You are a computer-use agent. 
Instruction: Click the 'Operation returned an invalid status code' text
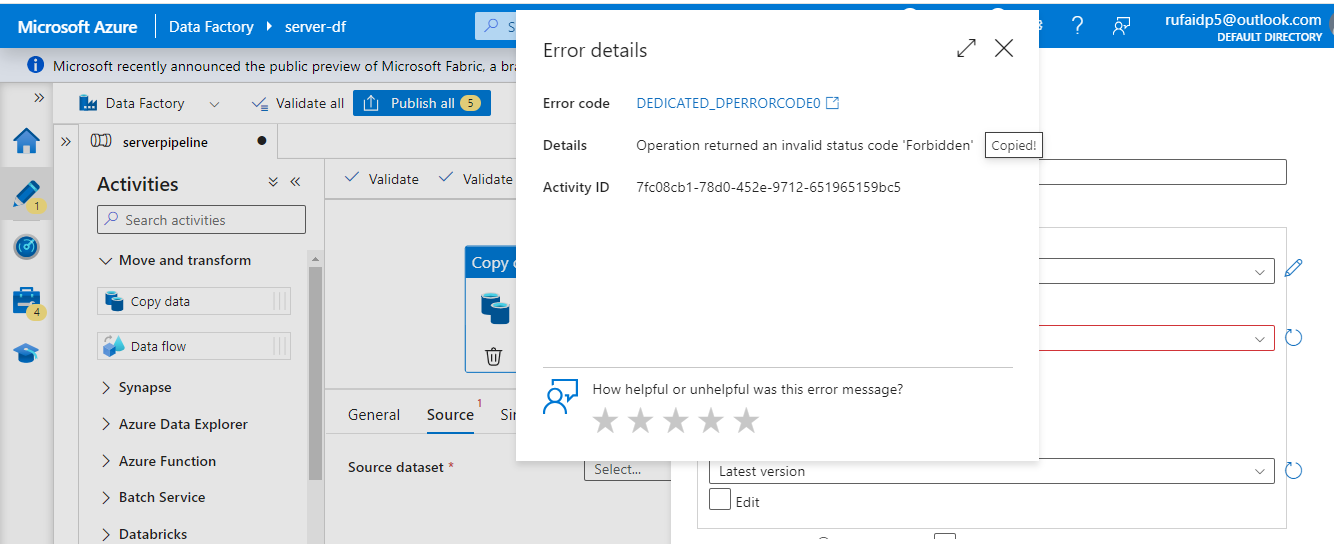pos(805,145)
